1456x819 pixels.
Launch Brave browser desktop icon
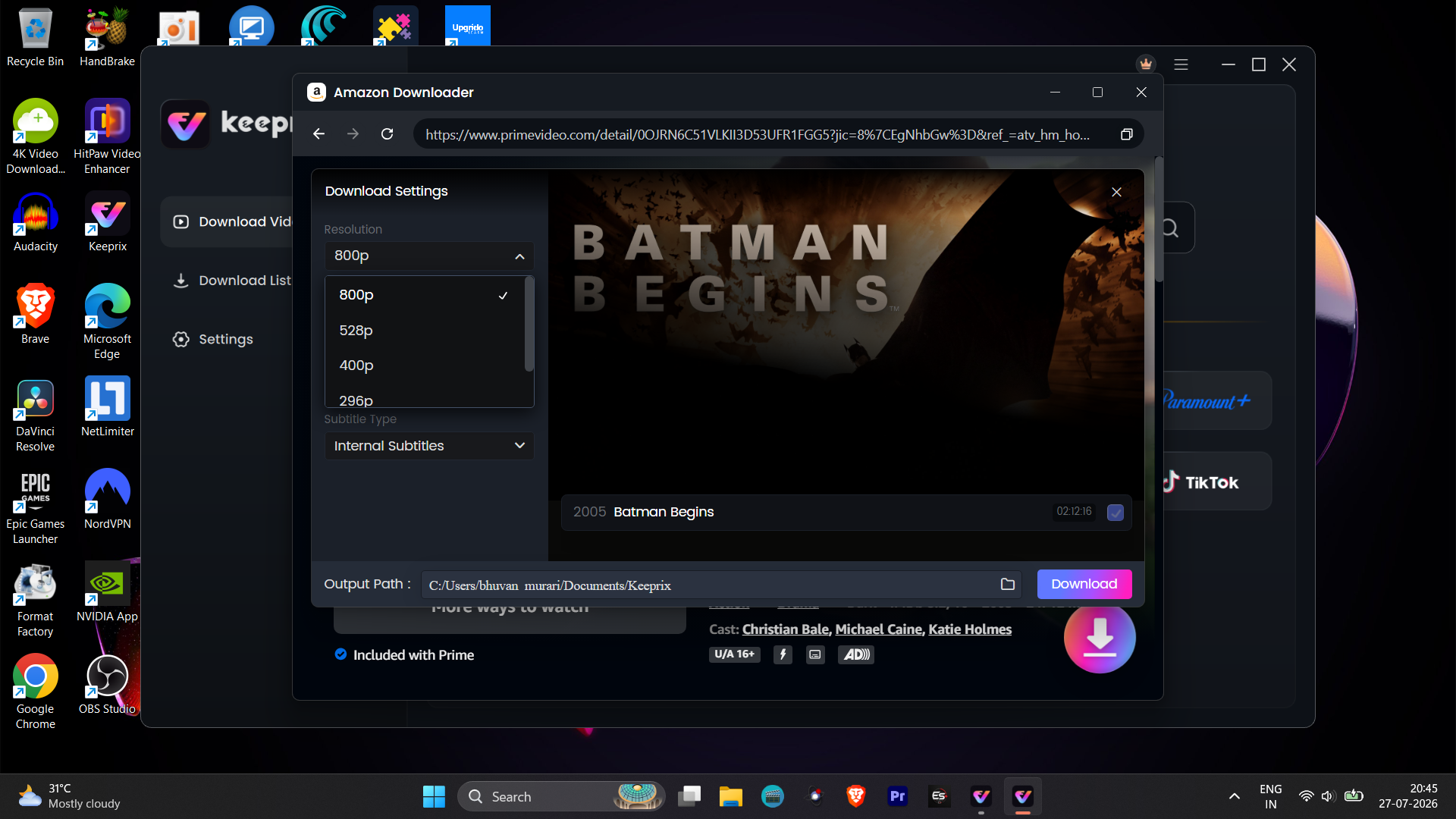35,315
